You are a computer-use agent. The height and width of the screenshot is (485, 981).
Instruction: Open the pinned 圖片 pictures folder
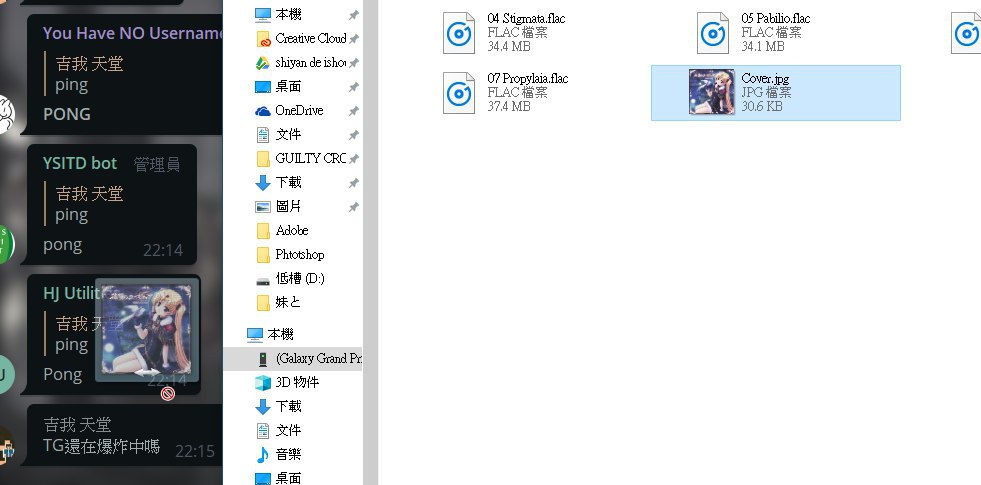click(x=288, y=207)
